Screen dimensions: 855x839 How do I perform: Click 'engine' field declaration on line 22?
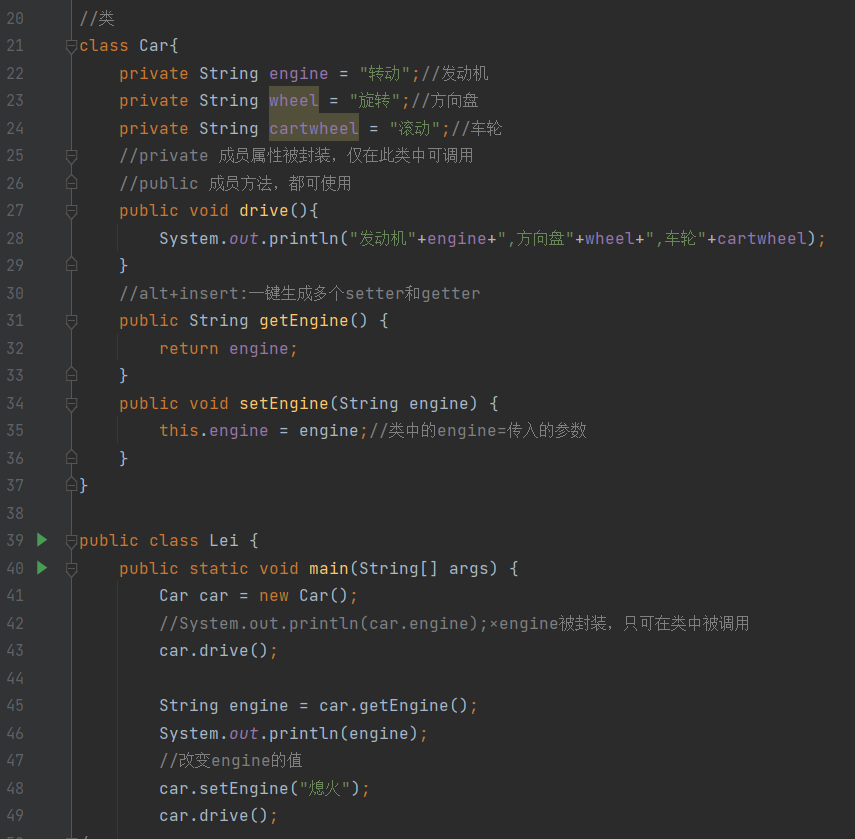click(x=298, y=74)
